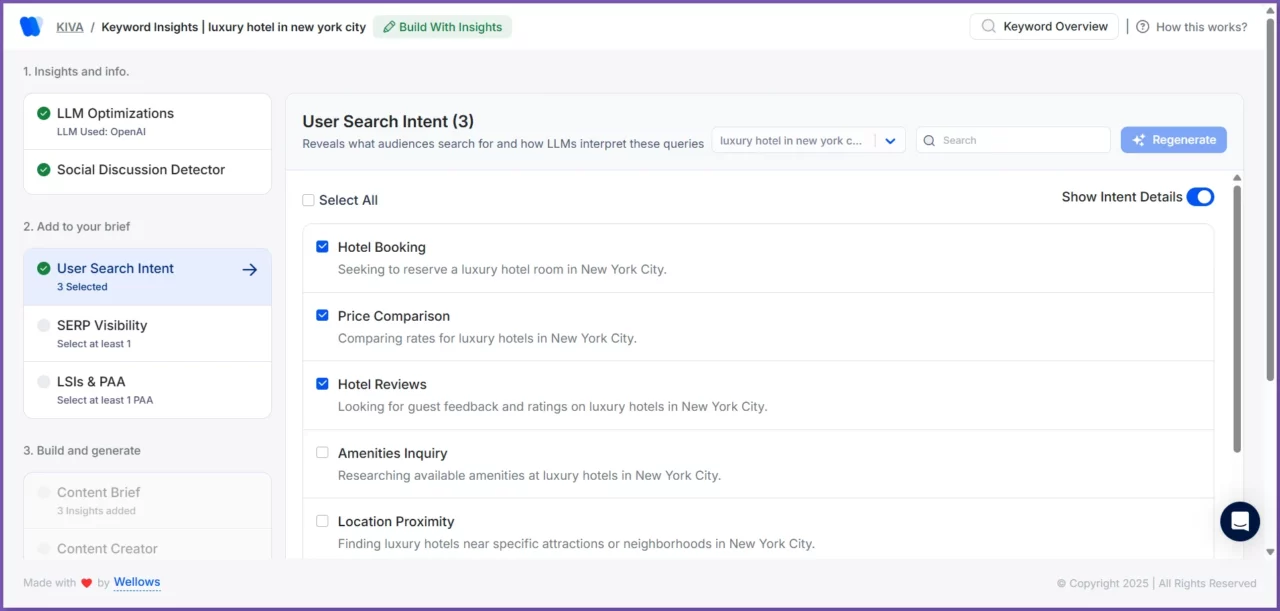Click the green check beside Social Discussion Detector

44,170
